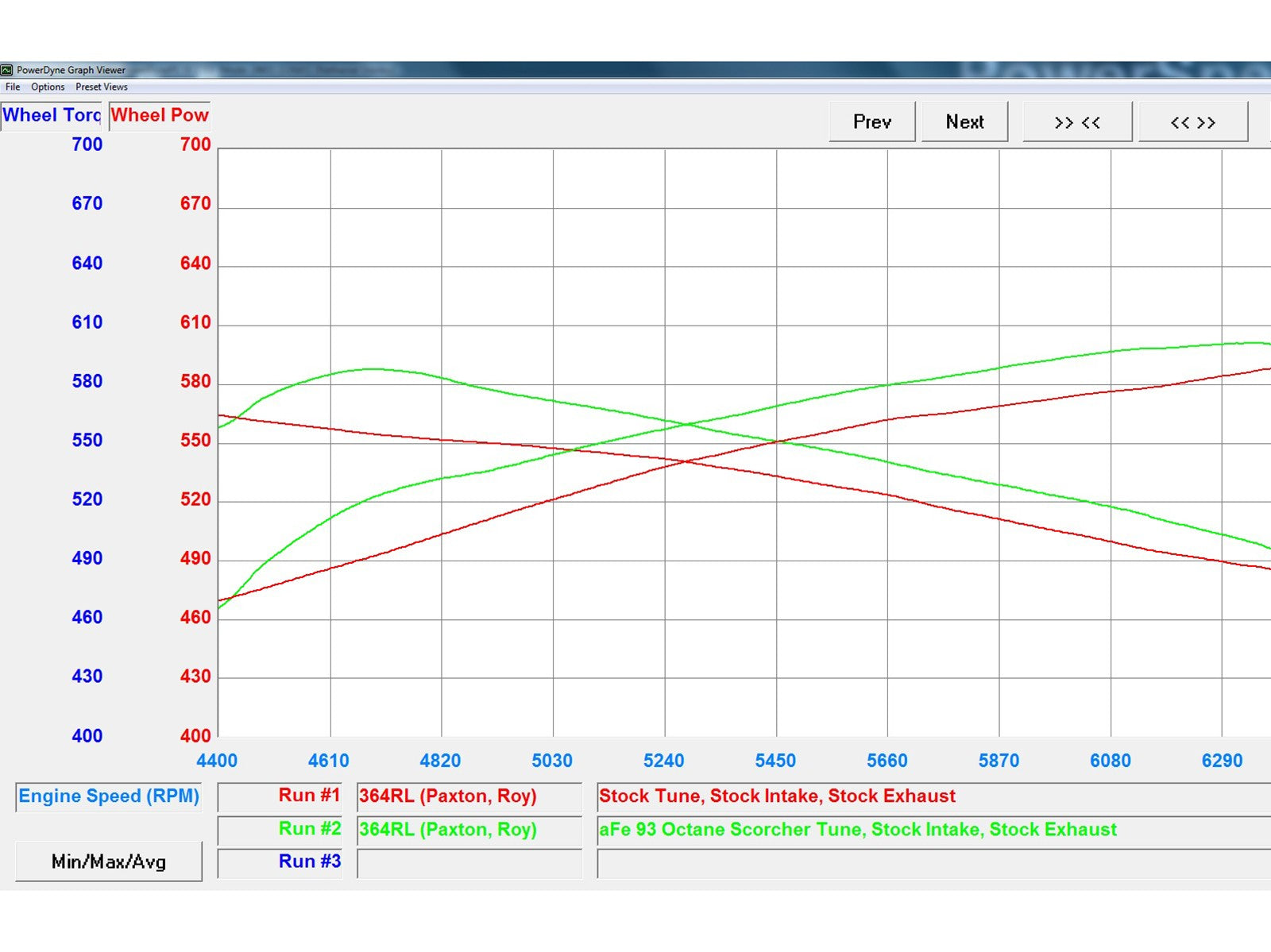Select the green Run #2 label
This screenshot has width=1271, height=952.
pyautogui.click(x=308, y=829)
